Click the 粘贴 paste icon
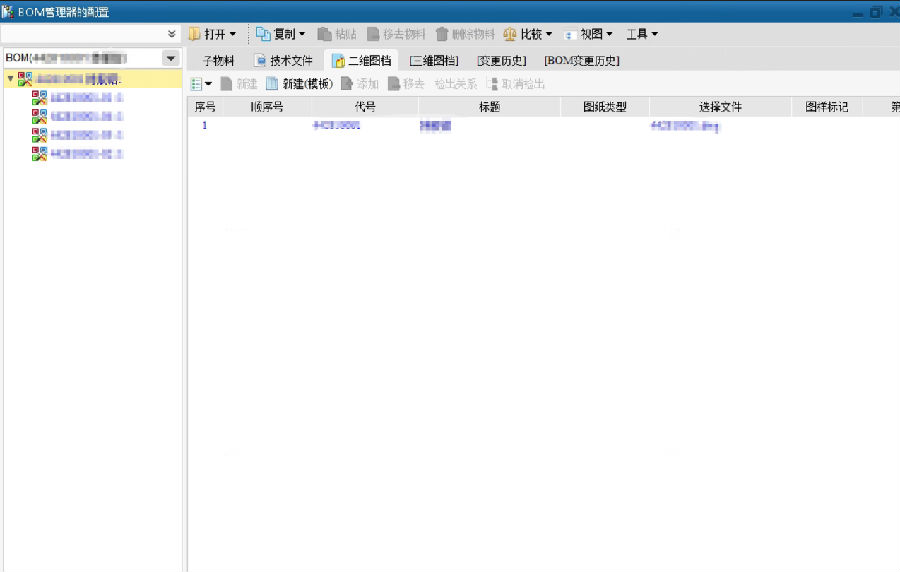Image resolution: width=900 pixels, height=572 pixels. click(325, 34)
